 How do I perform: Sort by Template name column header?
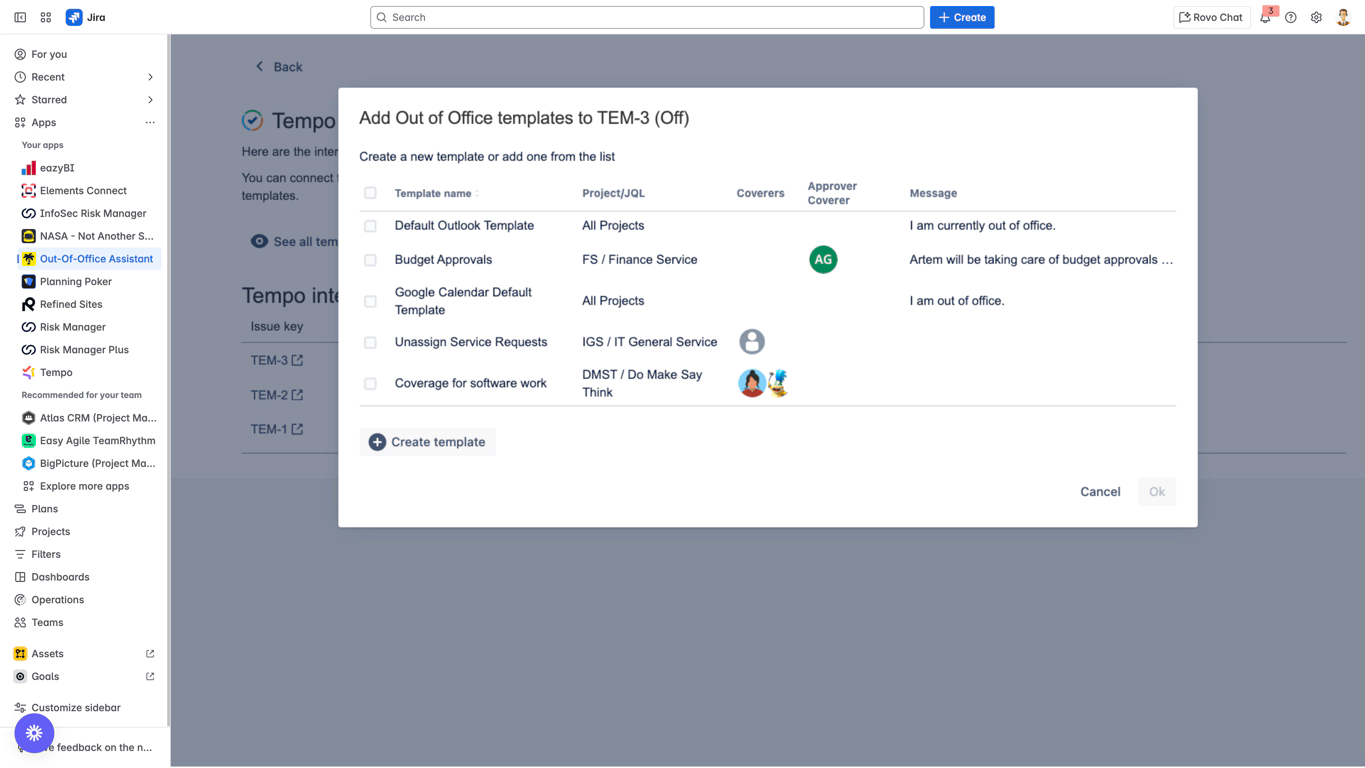point(434,194)
